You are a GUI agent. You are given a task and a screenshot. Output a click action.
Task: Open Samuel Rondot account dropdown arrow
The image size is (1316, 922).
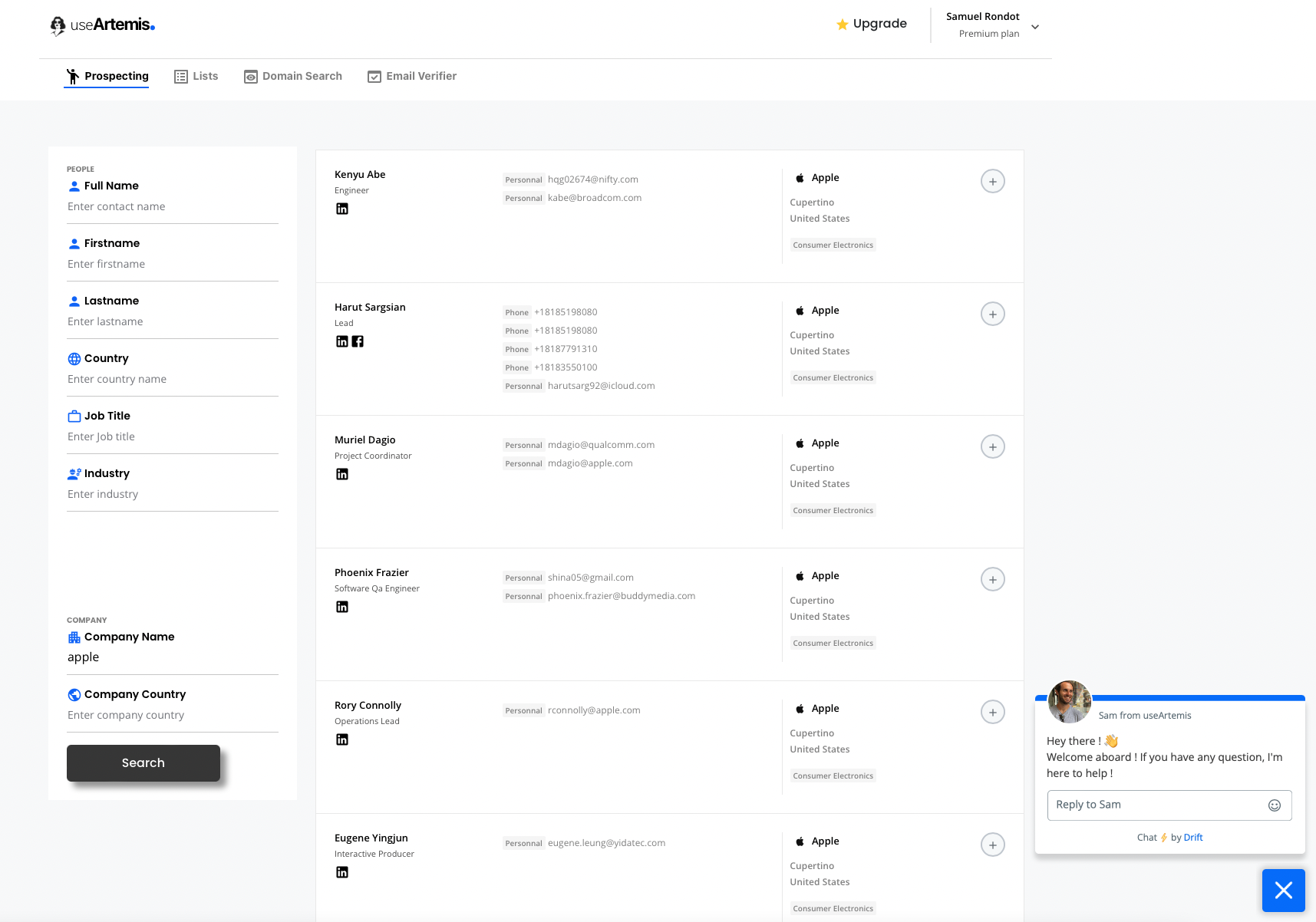click(1035, 27)
